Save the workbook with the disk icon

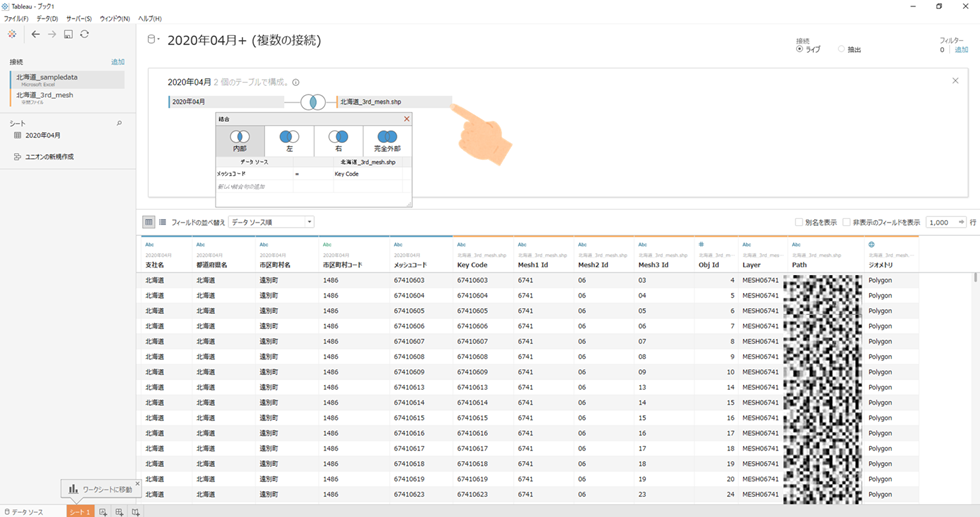coord(68,34)
